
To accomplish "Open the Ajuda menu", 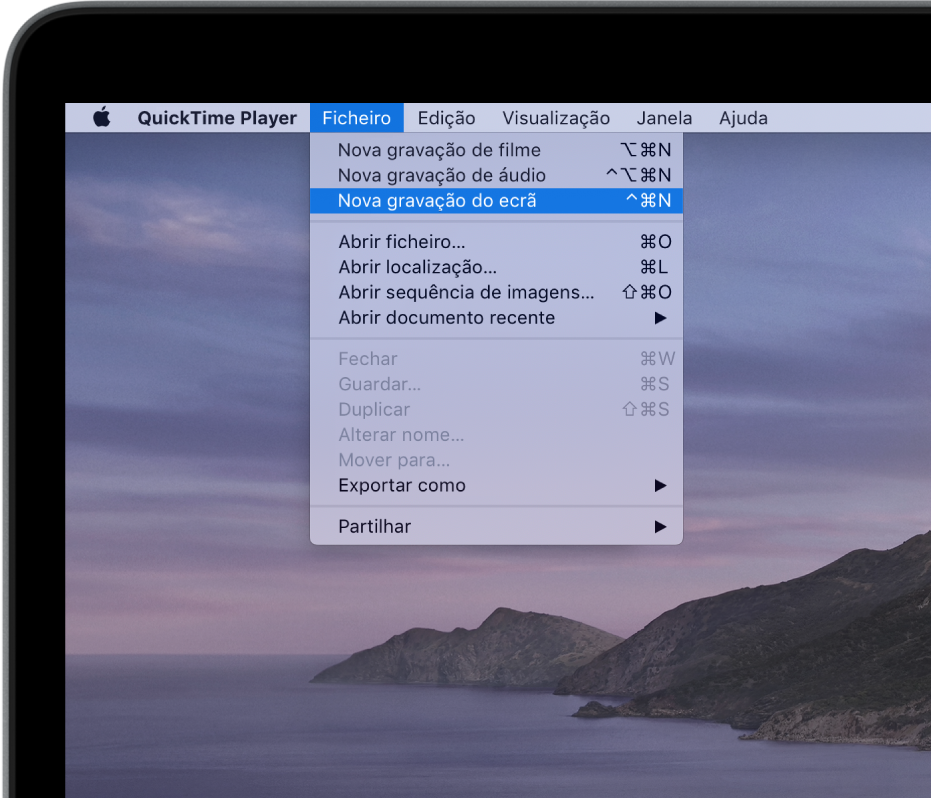I will 743,118.
